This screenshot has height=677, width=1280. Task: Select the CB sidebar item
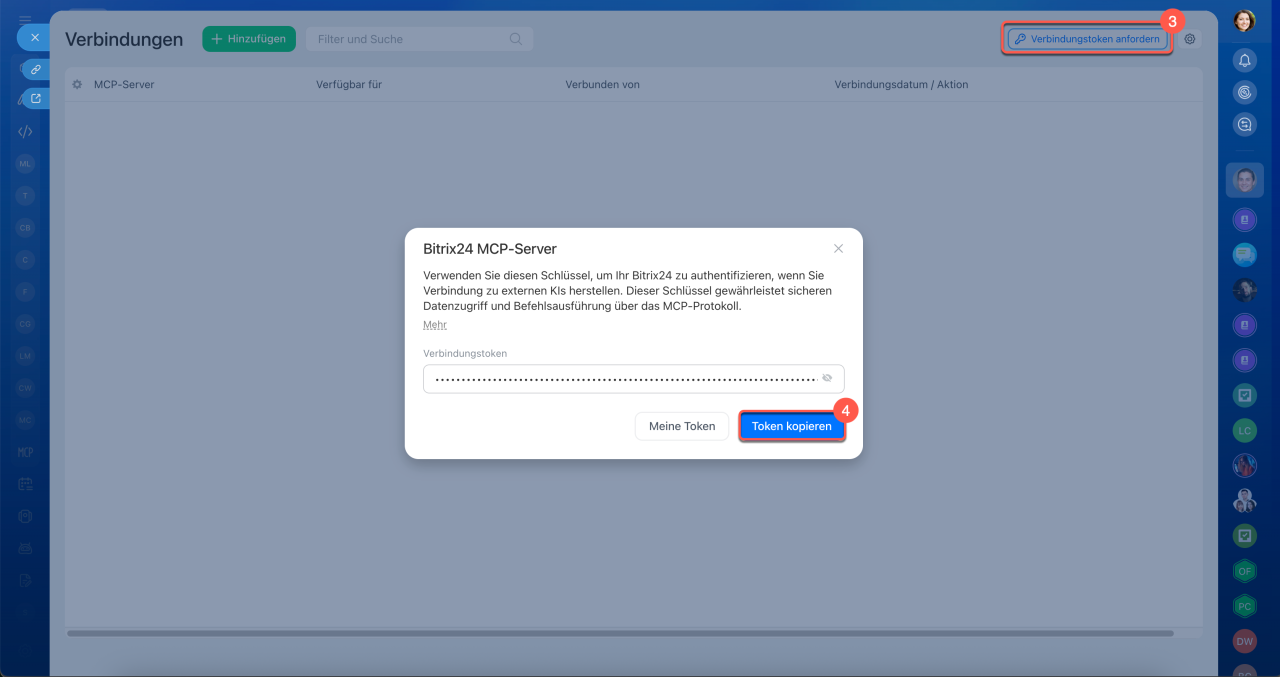(25, 228)
